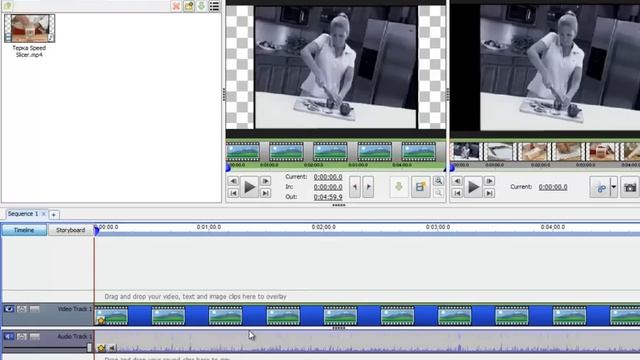The height and width of the screenshot is (360, 640).
Task: Switch media bin to list view
Action: [214, 6]
